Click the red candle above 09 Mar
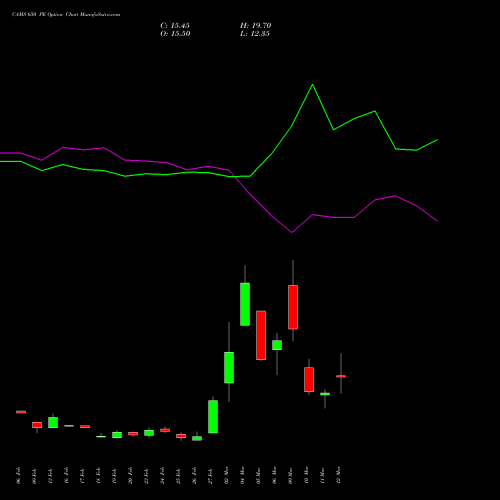The height and width of the screenshot is (500, 500). coord(293,307)
